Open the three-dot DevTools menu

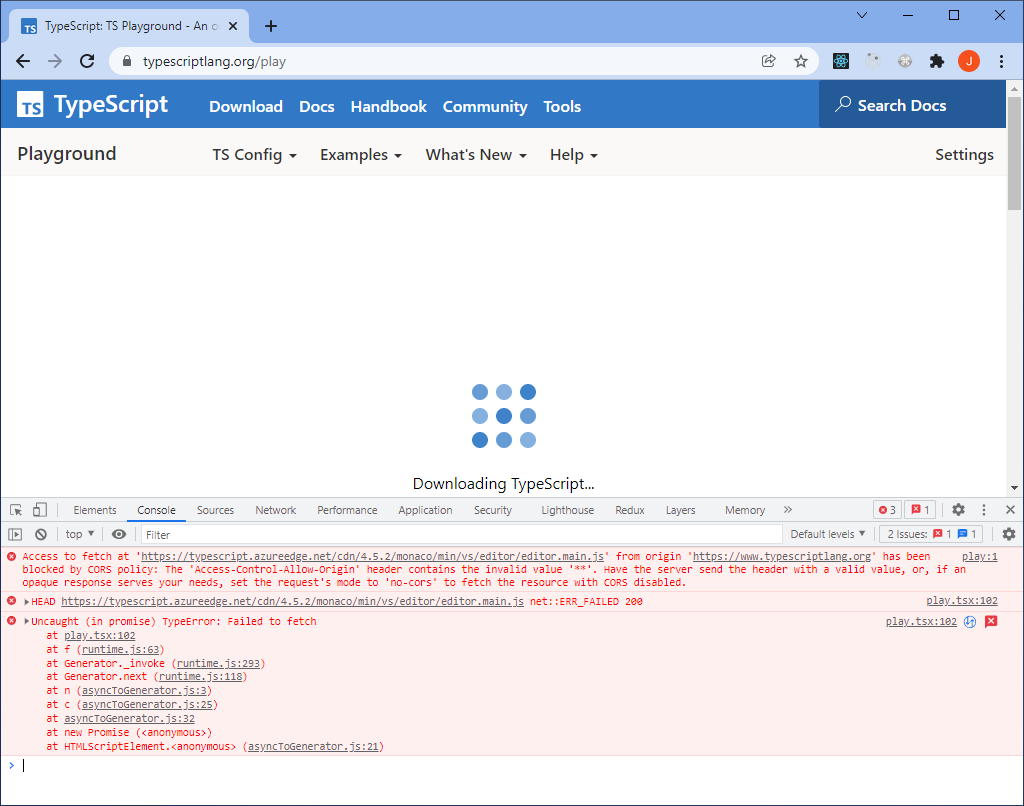983,510
